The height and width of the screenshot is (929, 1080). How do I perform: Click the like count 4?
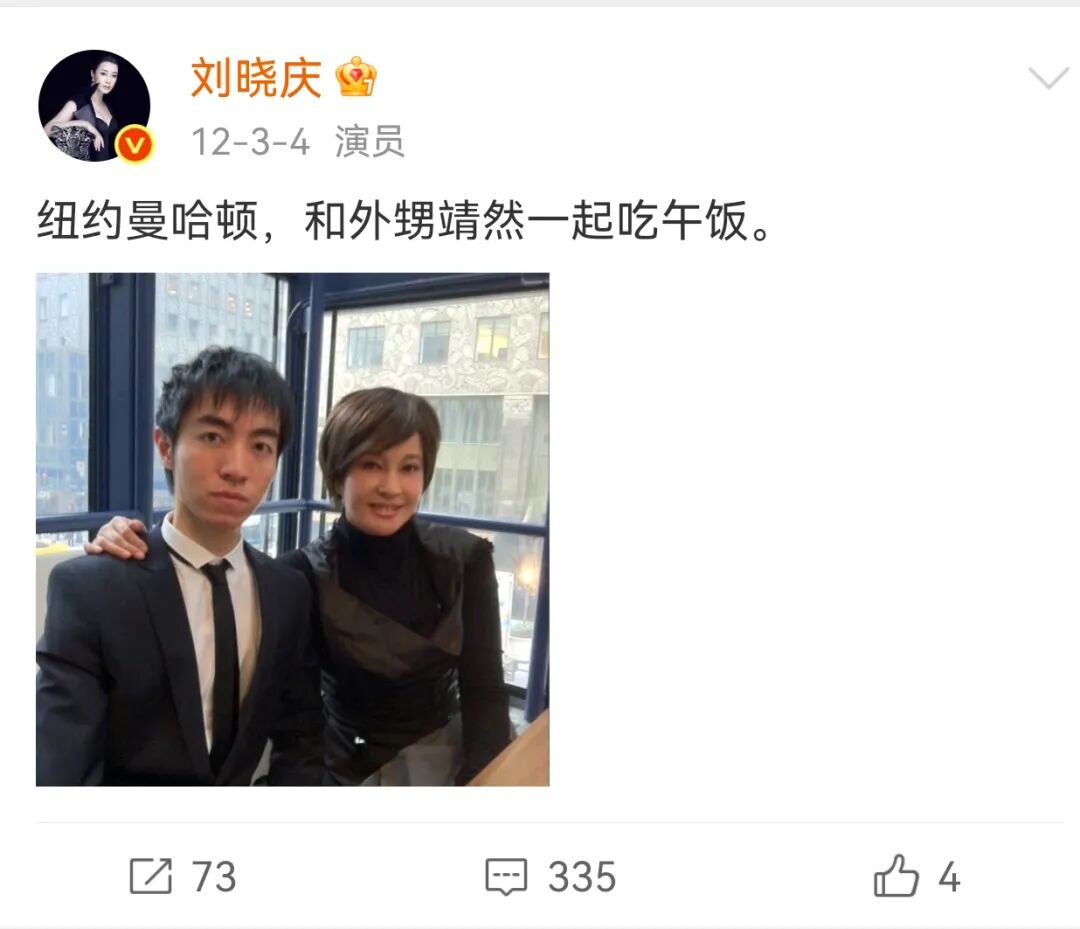click(x=950, y=877)
